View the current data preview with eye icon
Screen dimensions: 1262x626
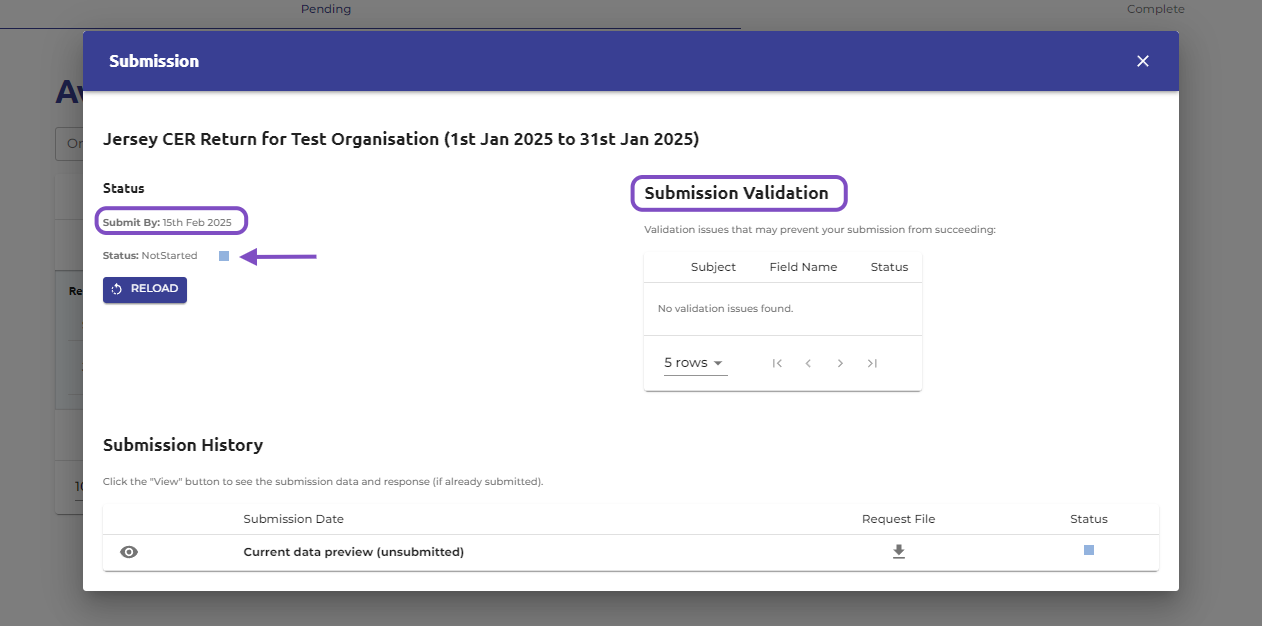tap(129, 552)
